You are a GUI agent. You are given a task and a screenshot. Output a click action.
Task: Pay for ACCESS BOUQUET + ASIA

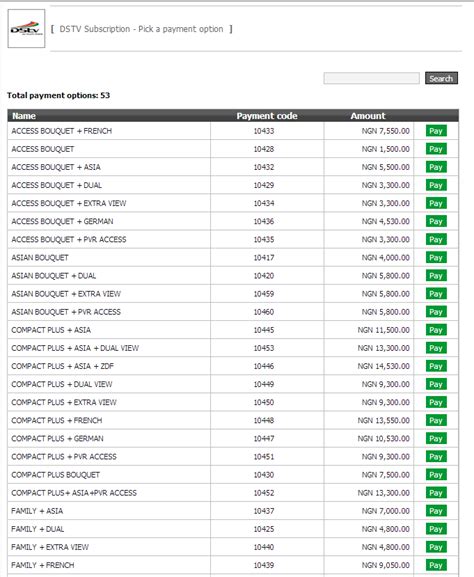tap(436, 167)
